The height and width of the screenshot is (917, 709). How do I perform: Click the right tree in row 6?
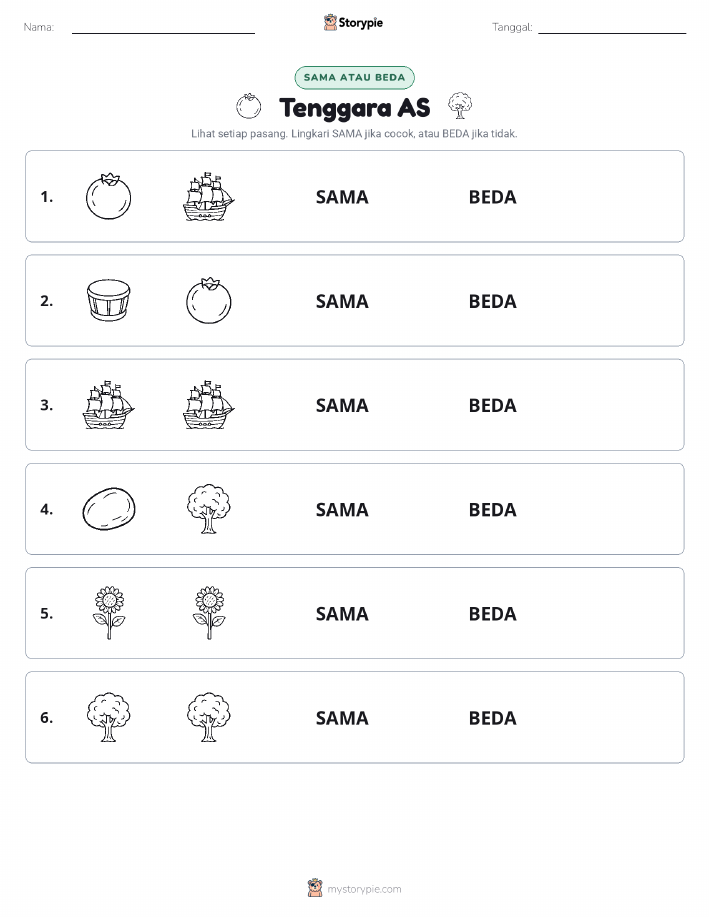pyautogui.click(x=209, y=717)
